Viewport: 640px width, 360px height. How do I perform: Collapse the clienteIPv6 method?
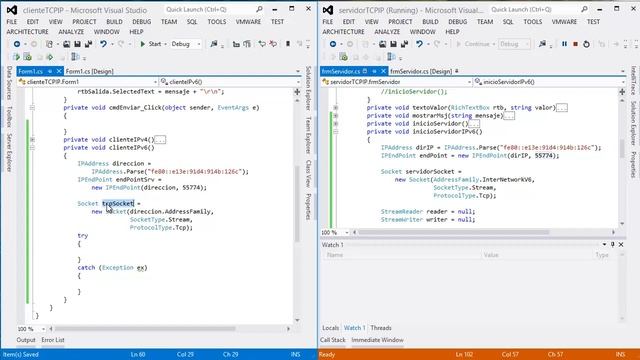[32, 148]
